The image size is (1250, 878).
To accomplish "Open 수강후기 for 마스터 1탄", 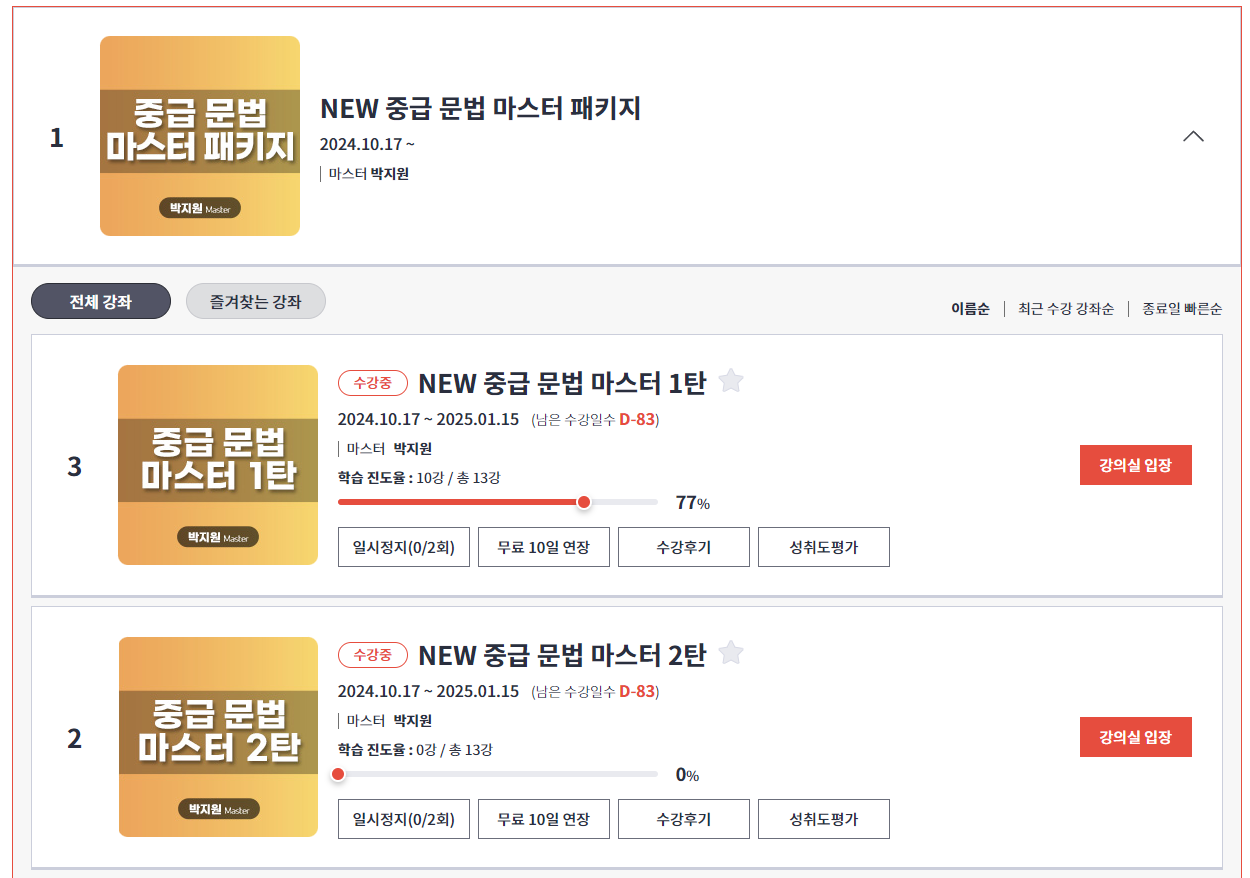I will [684, 547].
